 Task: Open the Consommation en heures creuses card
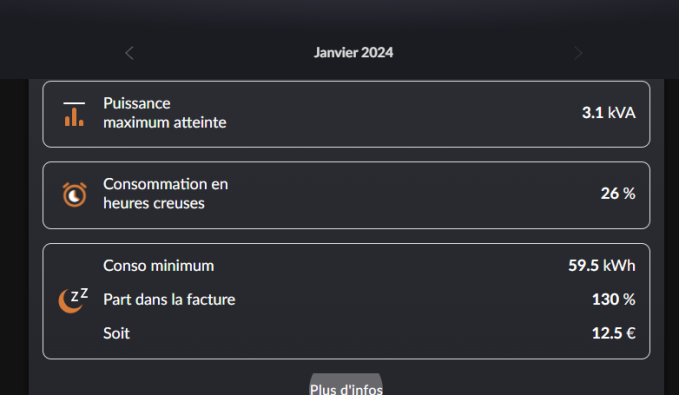(x=346, y=195)
